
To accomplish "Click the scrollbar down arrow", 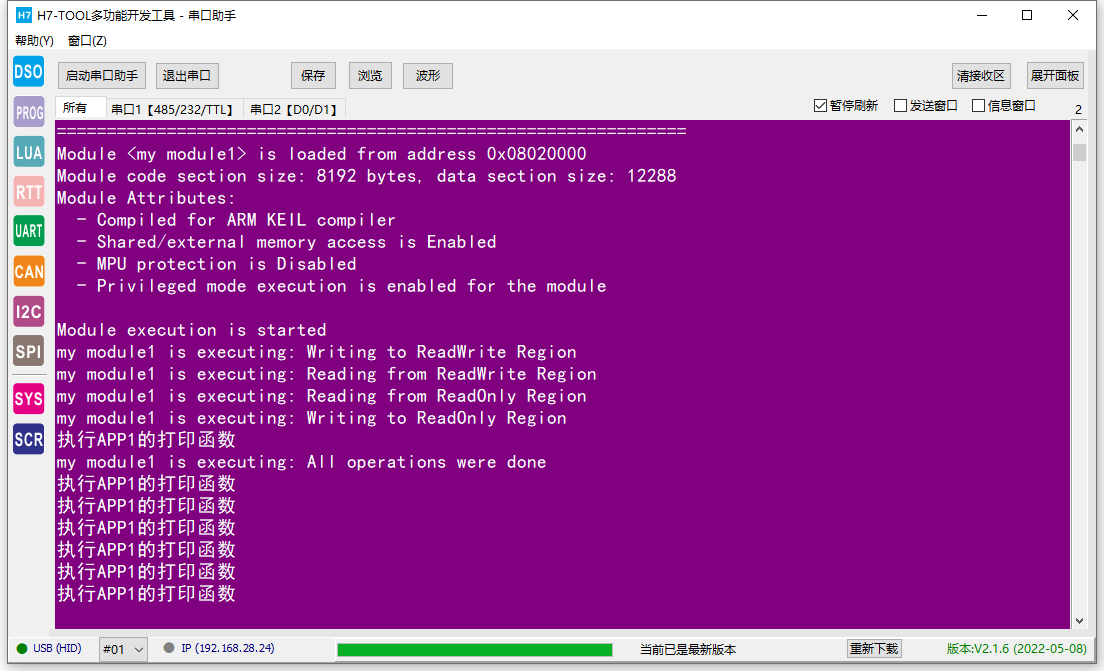I will 1079,620.
